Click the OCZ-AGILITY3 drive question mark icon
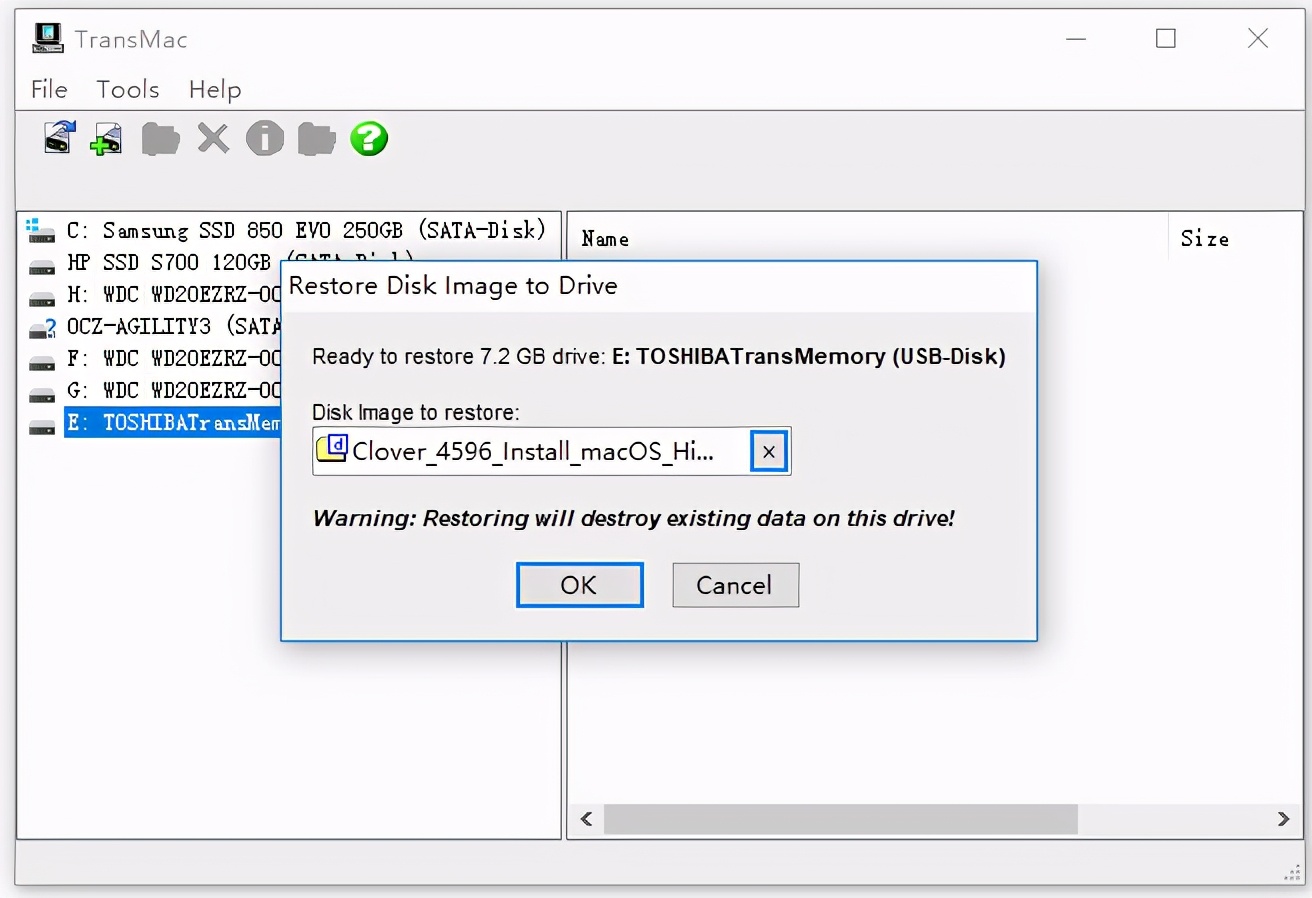Viewport: 1312px width, 898px height. pyautogui.click(x=42, y=327)
